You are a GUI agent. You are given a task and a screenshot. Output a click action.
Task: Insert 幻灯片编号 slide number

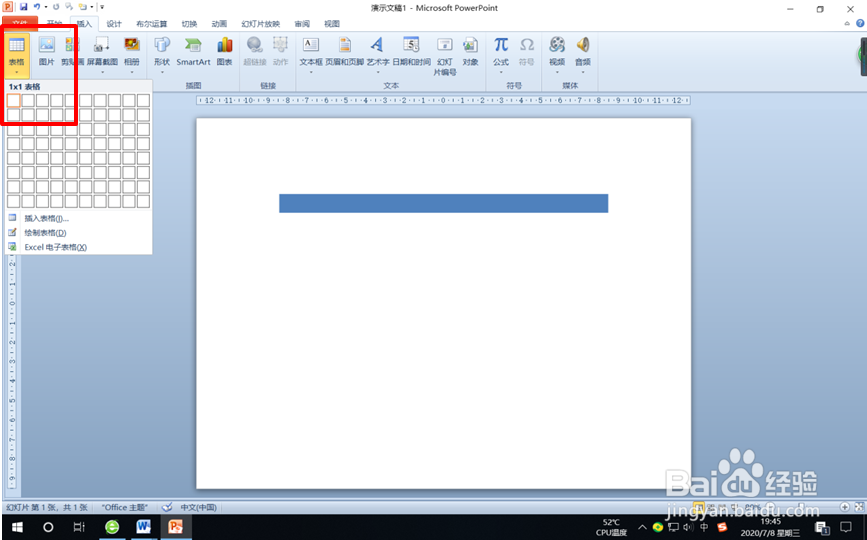pos(445,55)
